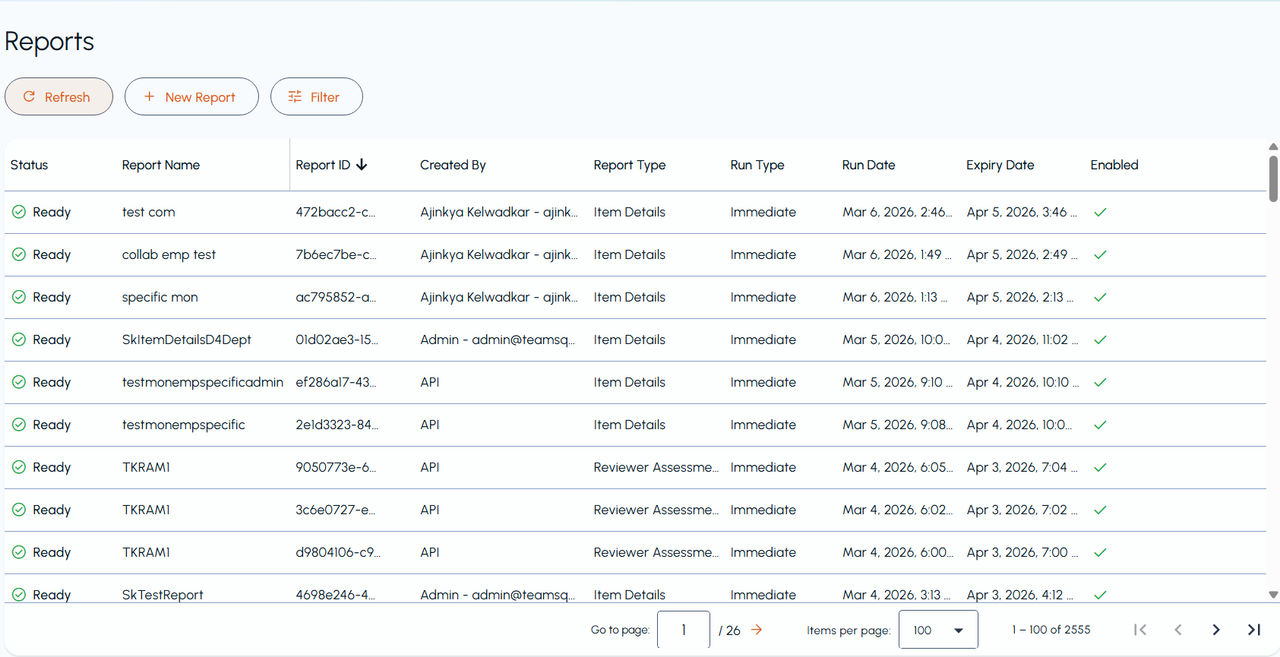Click the Run Type column header

tap(757, 165)
